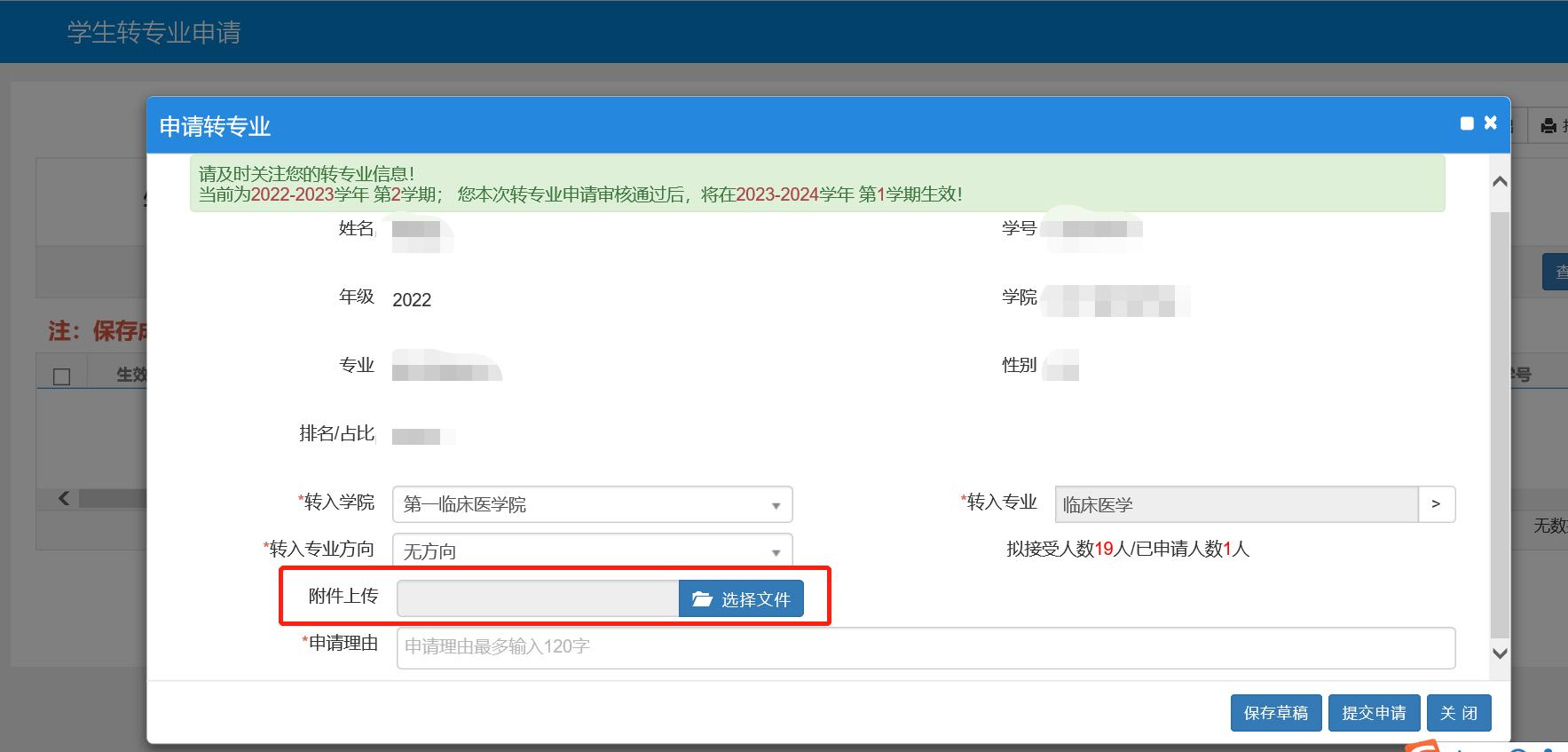Image resolution: width=1568 pixels, height=752 pixels.
Task: Click the Sogou input method icon
Action: 1424,747
